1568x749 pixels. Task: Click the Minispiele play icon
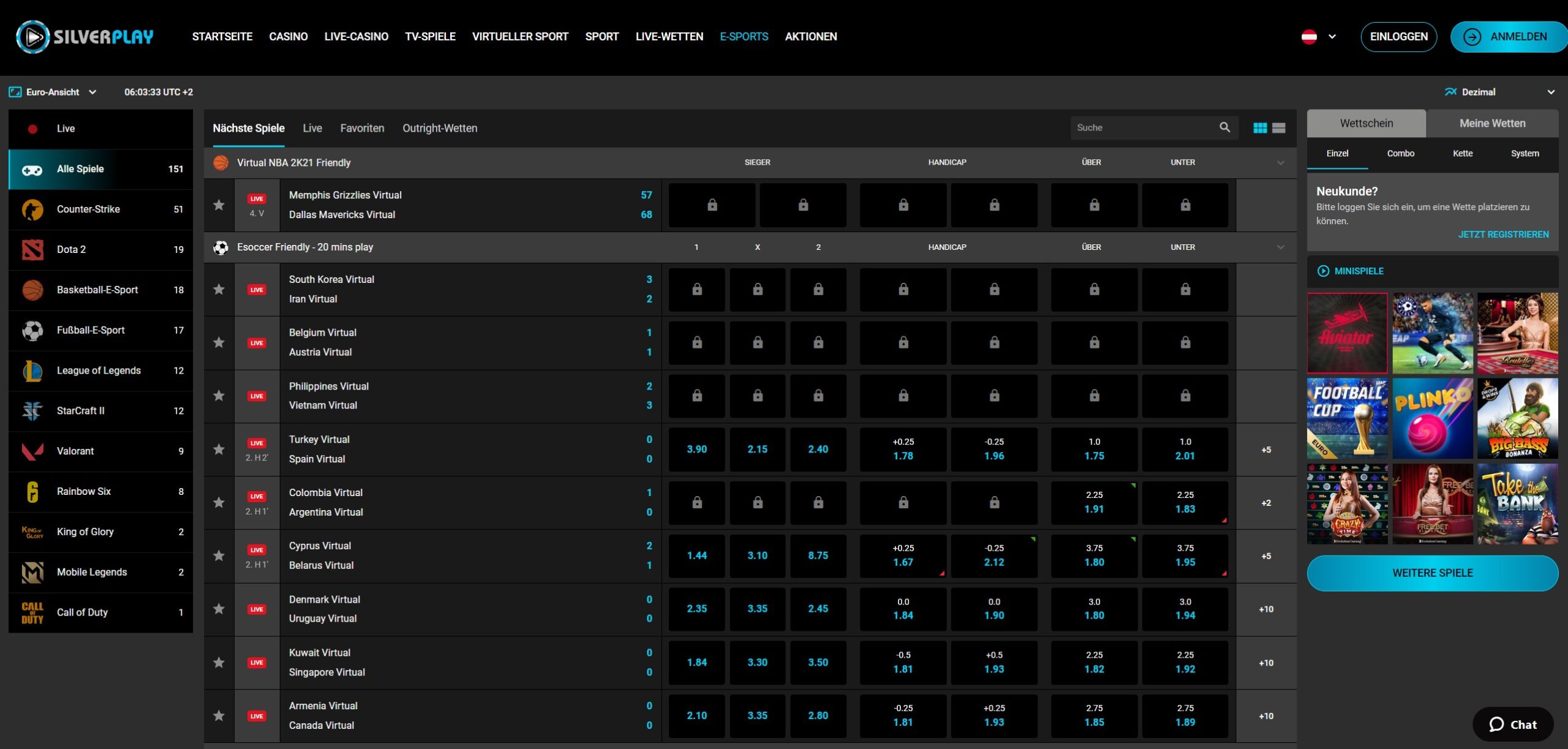point(1323,271)
